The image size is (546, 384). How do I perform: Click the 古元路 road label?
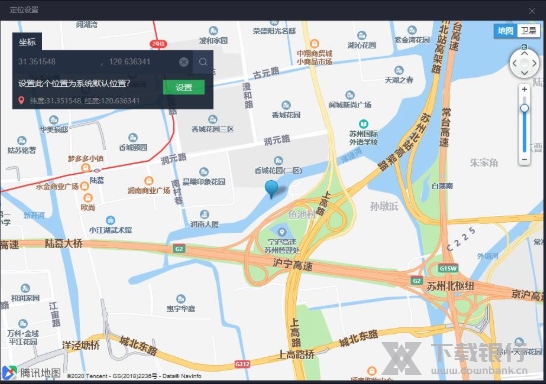coord(266,73)
